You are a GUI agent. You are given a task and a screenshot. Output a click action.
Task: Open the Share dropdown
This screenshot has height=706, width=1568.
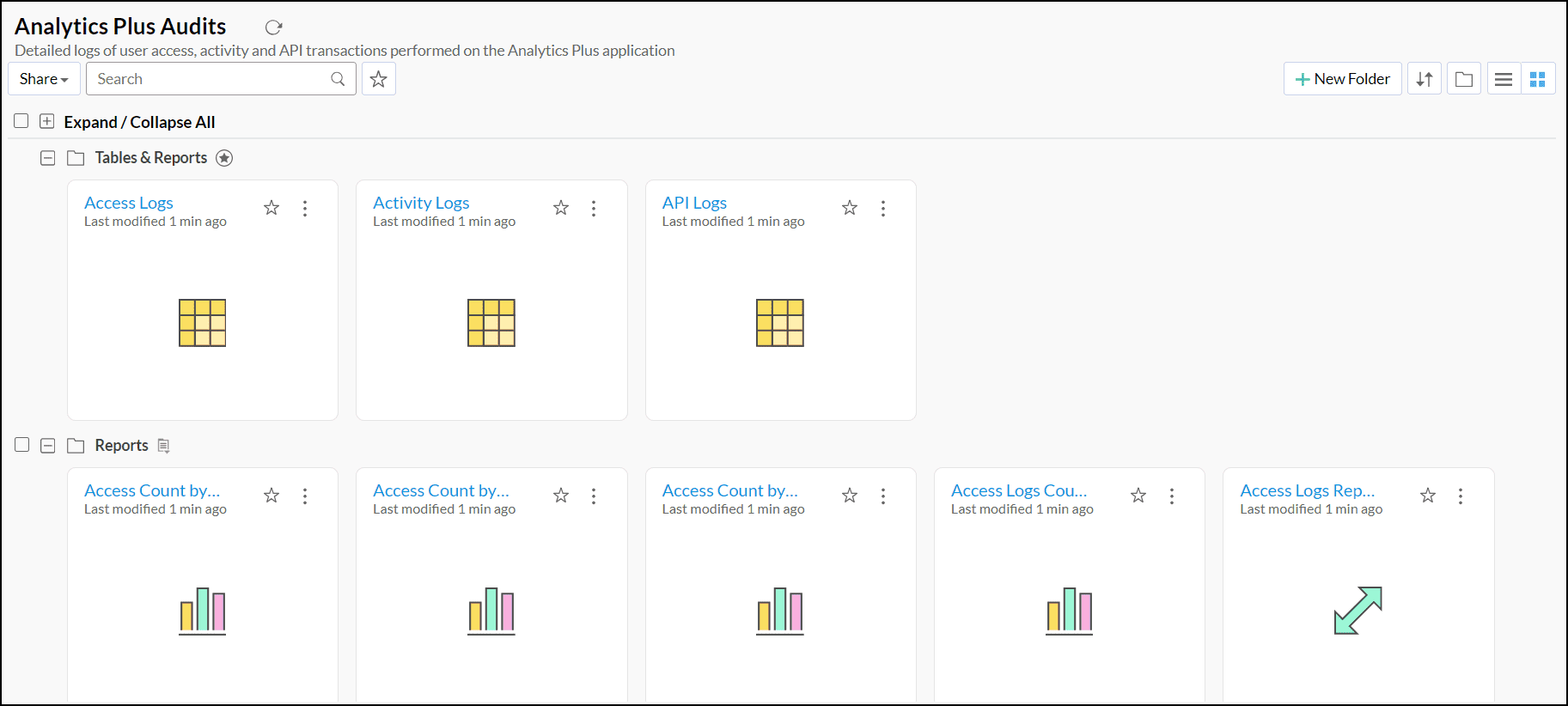point(44,79)
